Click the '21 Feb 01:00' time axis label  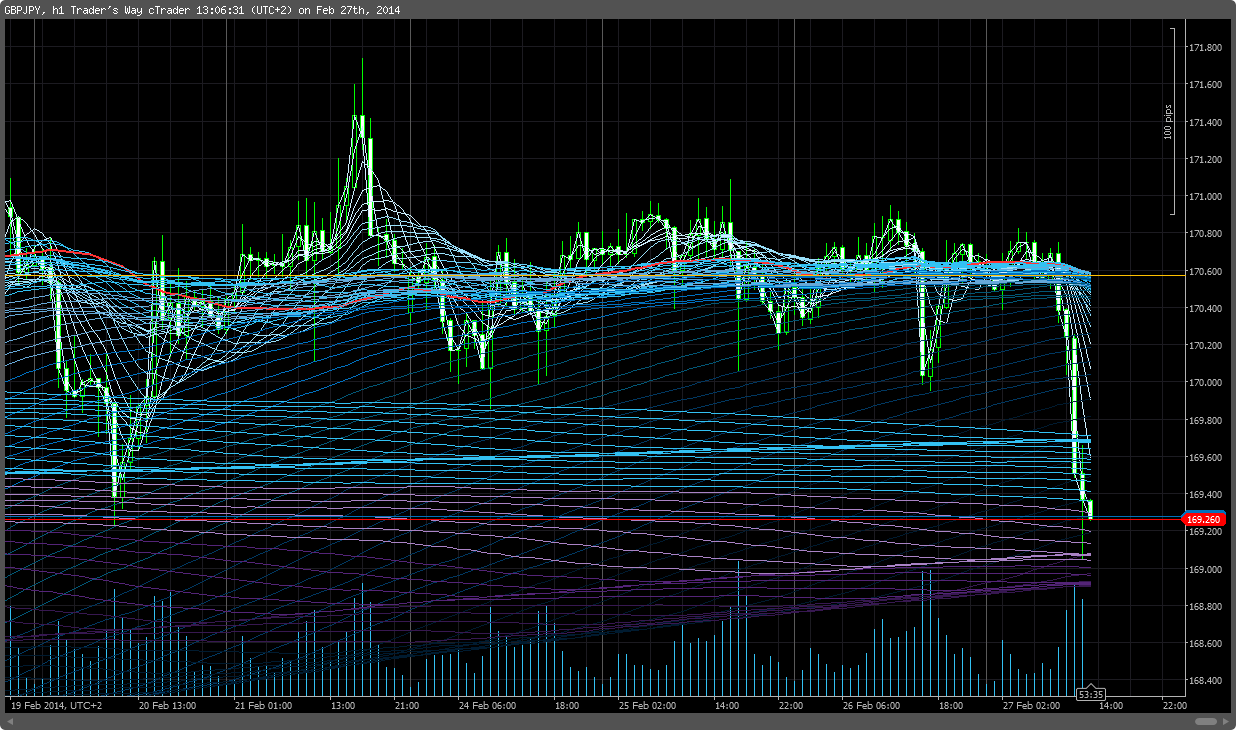pos(265,706)
